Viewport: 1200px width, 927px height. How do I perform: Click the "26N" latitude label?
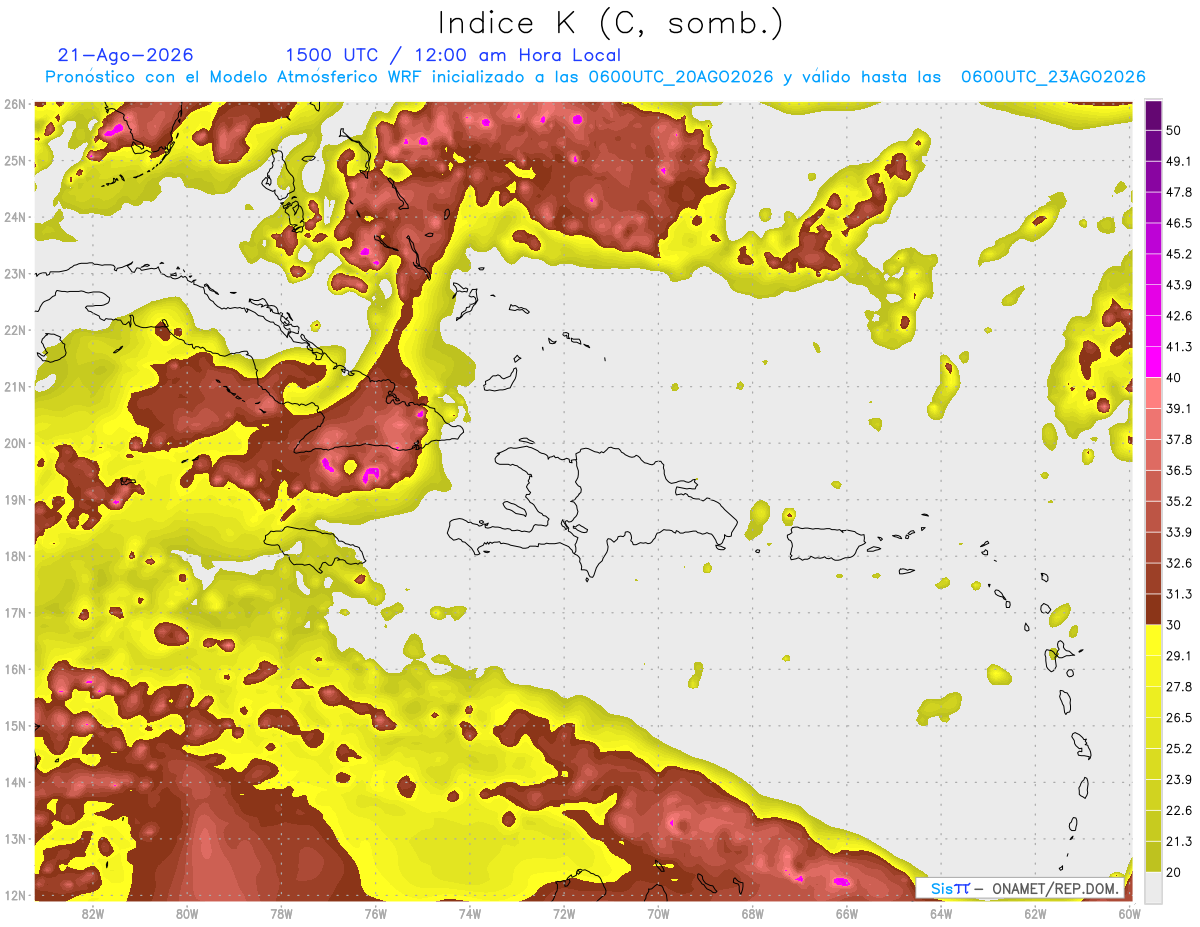click(14, 104)
